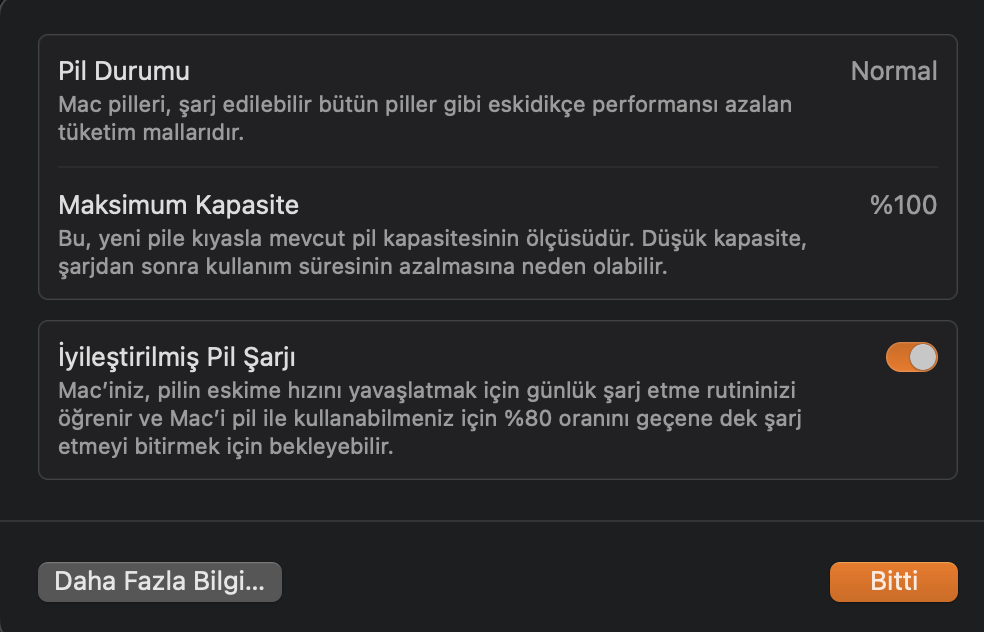Click the %100 capacity value
This screenshot has width=984, height=632.
pos(903,205)
